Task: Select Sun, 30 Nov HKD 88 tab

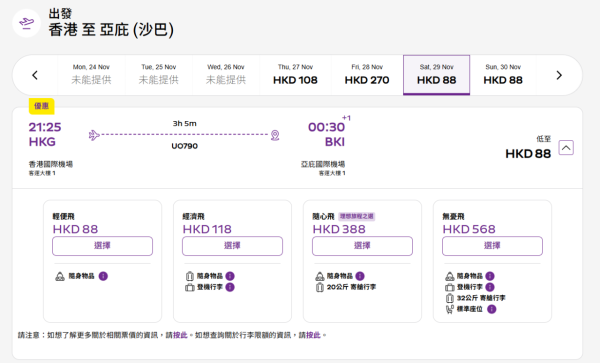Action: coord(503,75)
